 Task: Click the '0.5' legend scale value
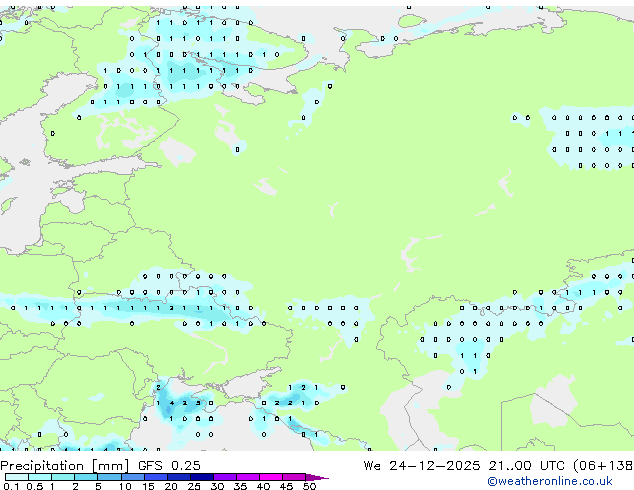point(34,486)
